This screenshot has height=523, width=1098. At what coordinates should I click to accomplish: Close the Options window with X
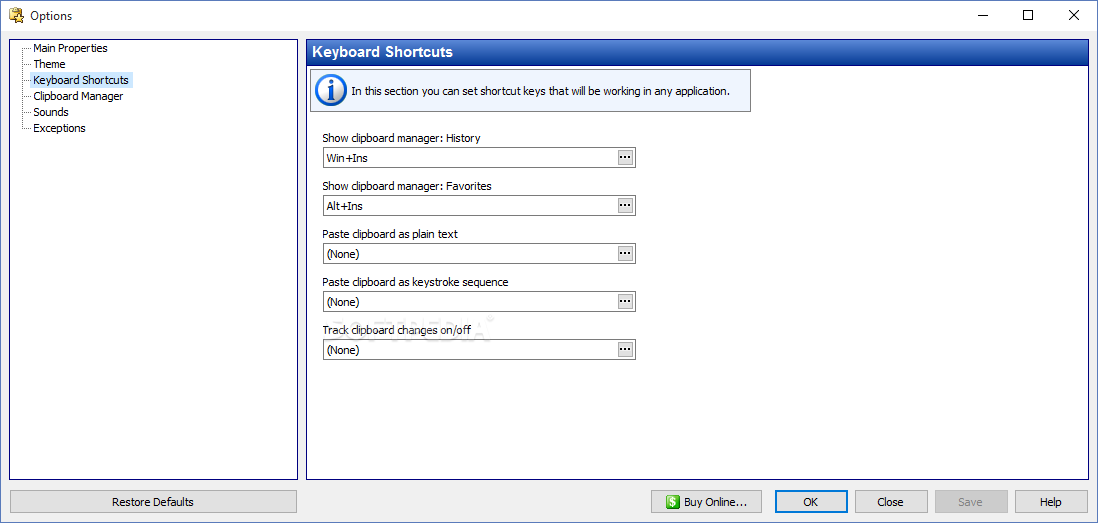click(x=1073, y=15)
